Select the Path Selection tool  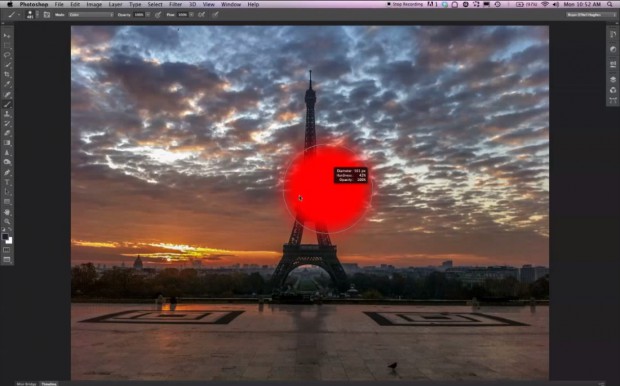coord(7,192)
